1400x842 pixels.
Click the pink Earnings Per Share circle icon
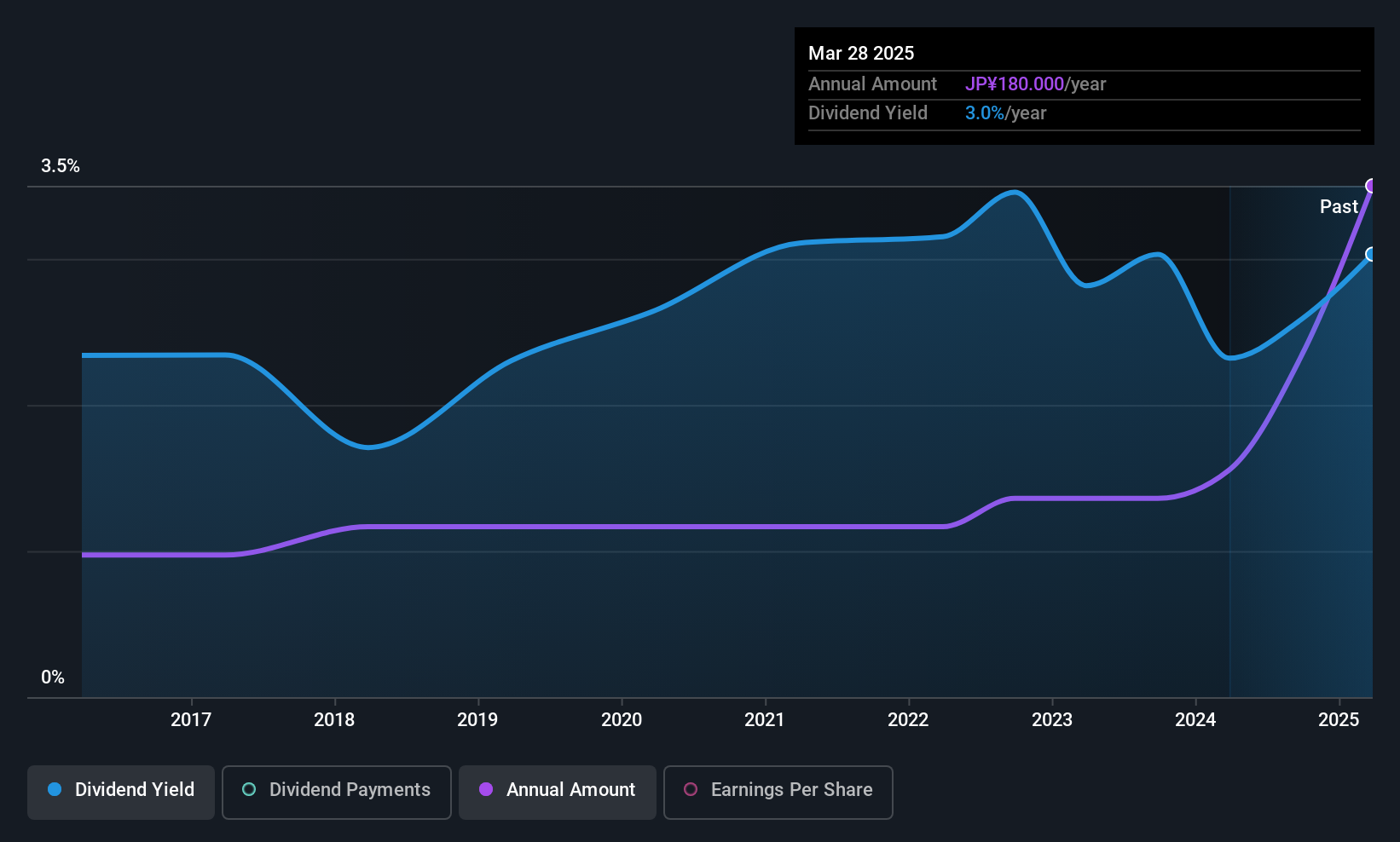pos(691,790)
